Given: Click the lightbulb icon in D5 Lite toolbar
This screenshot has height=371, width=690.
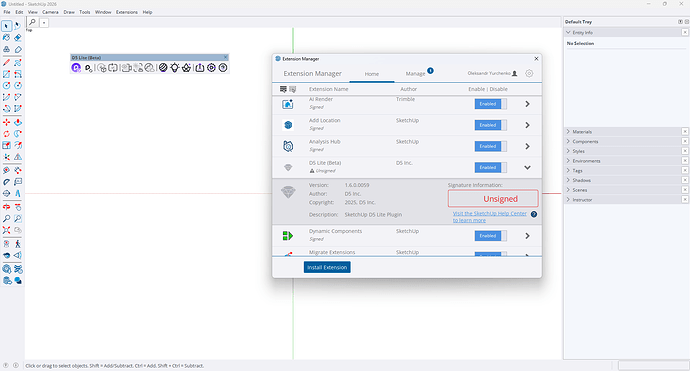Looking at the screenshot, I should (175, 68).
